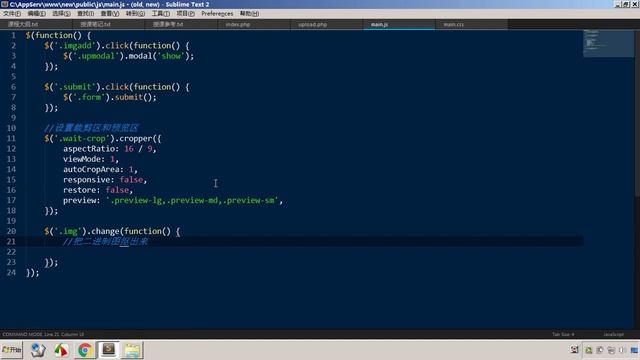Click 'submit();' call on line 7
This screenshot has height=360, width=640.
point(136,97)
